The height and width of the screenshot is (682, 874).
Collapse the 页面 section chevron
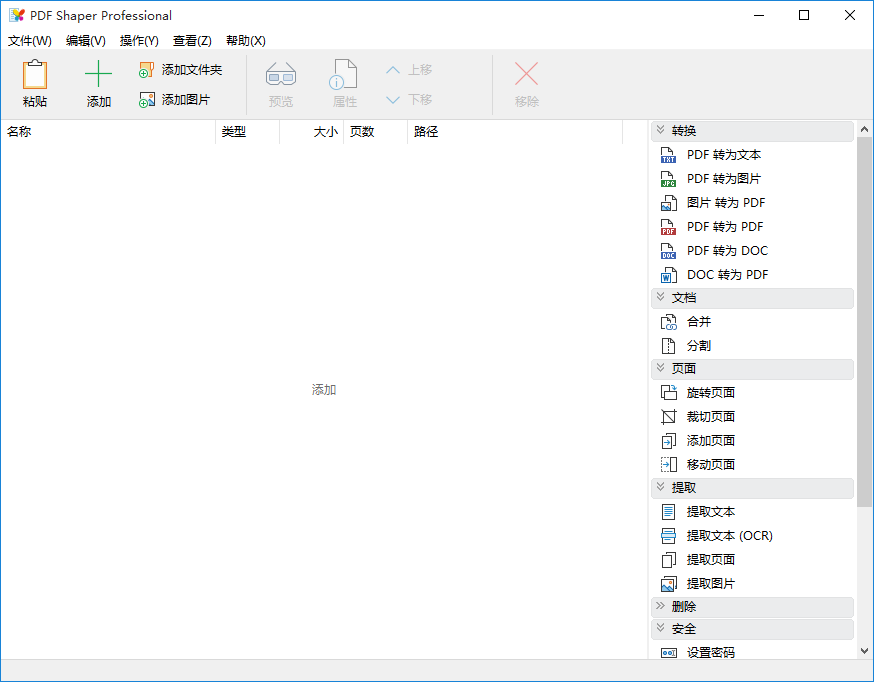(661, 368)
